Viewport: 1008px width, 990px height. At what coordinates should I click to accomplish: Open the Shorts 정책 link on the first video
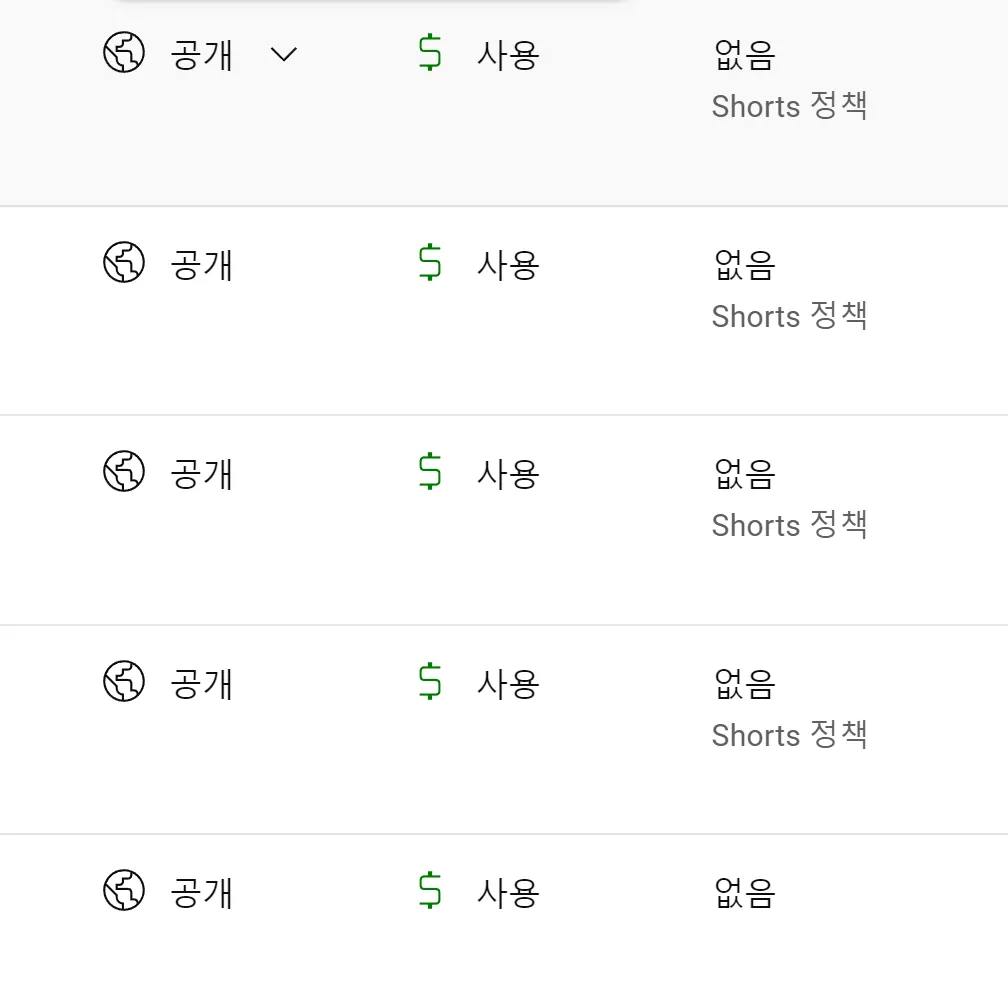click(x=789, y=106)
